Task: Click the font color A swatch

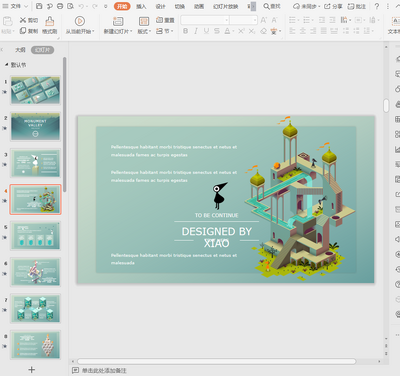Action: 227,31
